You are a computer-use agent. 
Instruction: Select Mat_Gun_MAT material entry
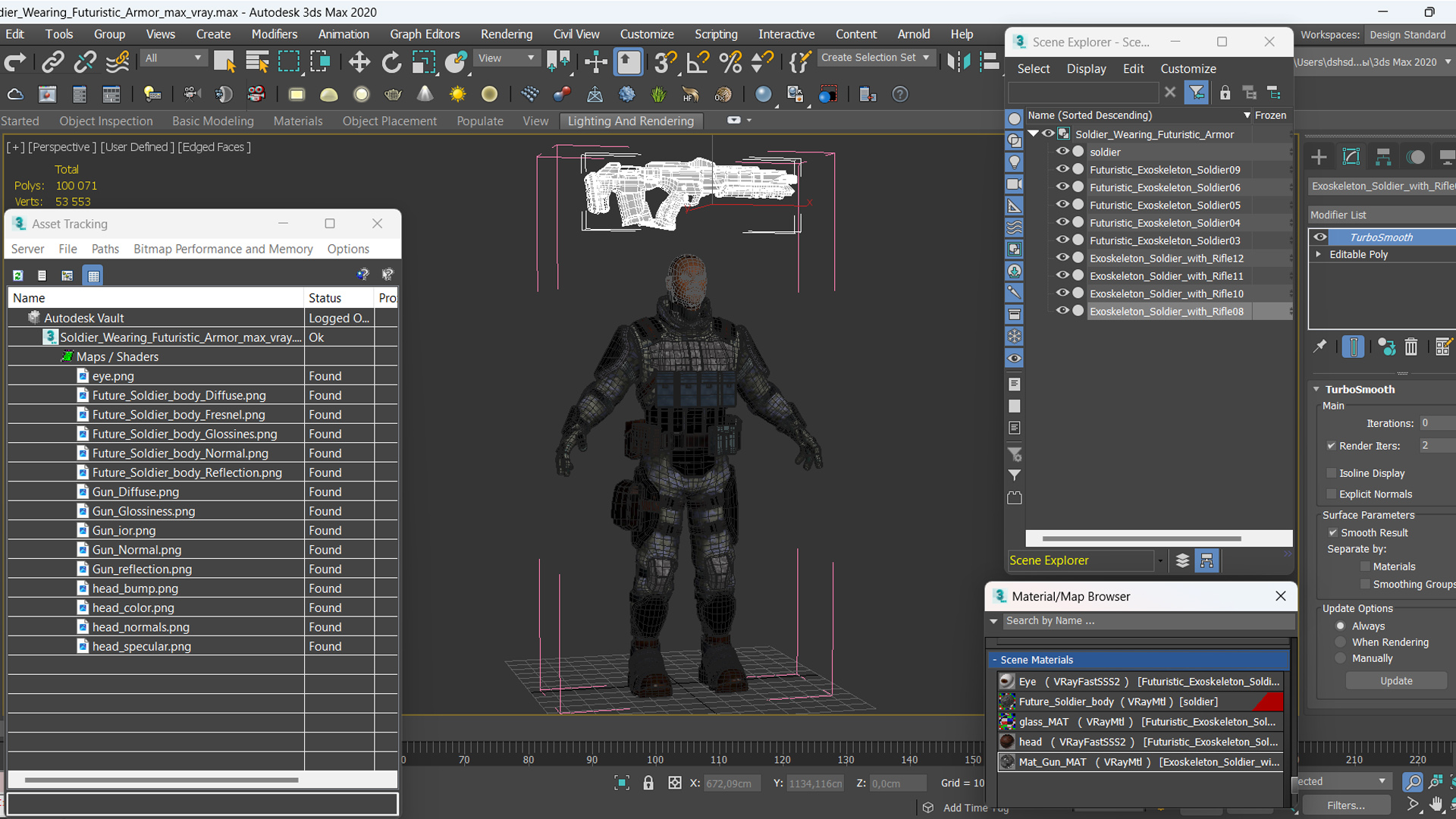[x=1140, y=762]
